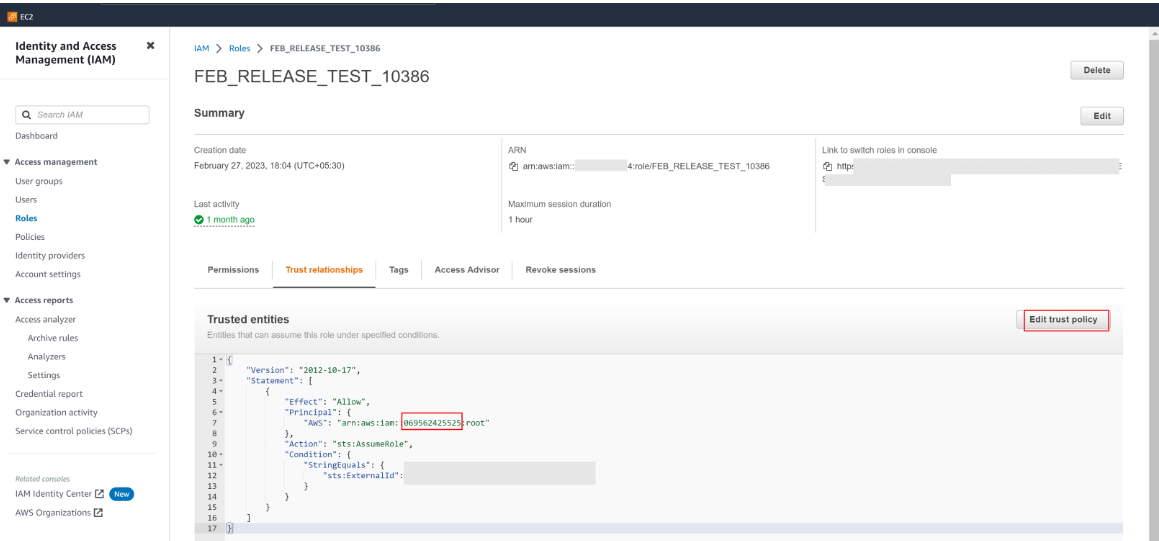Click the Edit trust policy button
The height and width of the screenshot is (541, 1159).
pos(1063,320)
